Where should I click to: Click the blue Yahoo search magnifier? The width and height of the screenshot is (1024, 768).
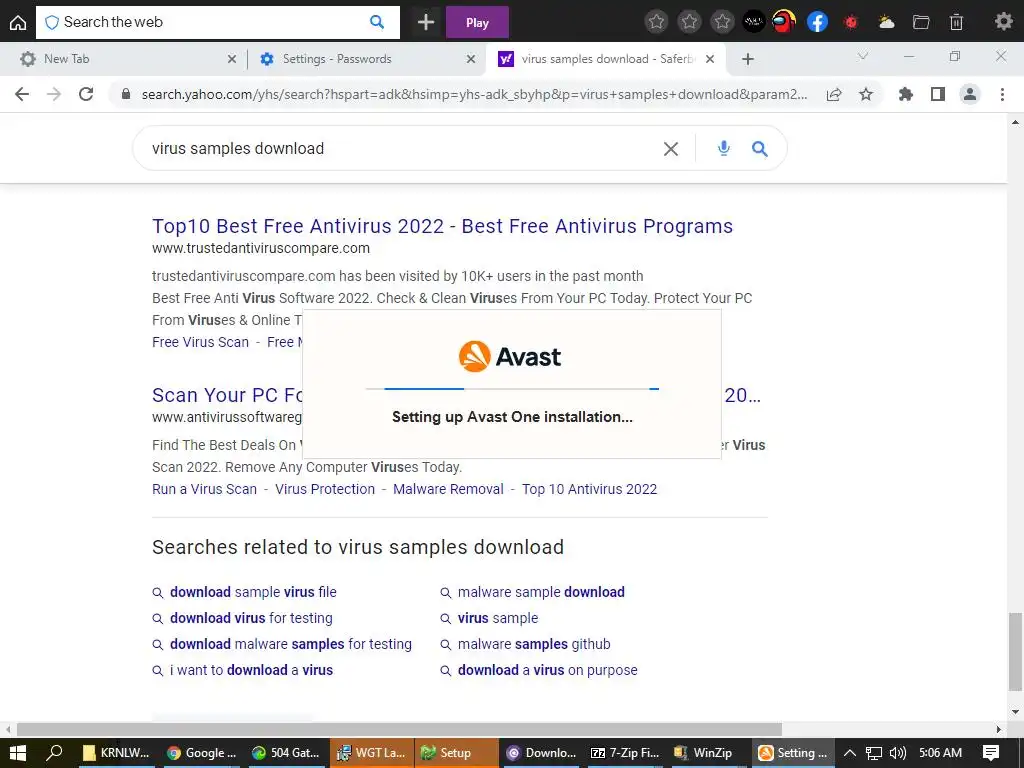[x=760, y=149]
